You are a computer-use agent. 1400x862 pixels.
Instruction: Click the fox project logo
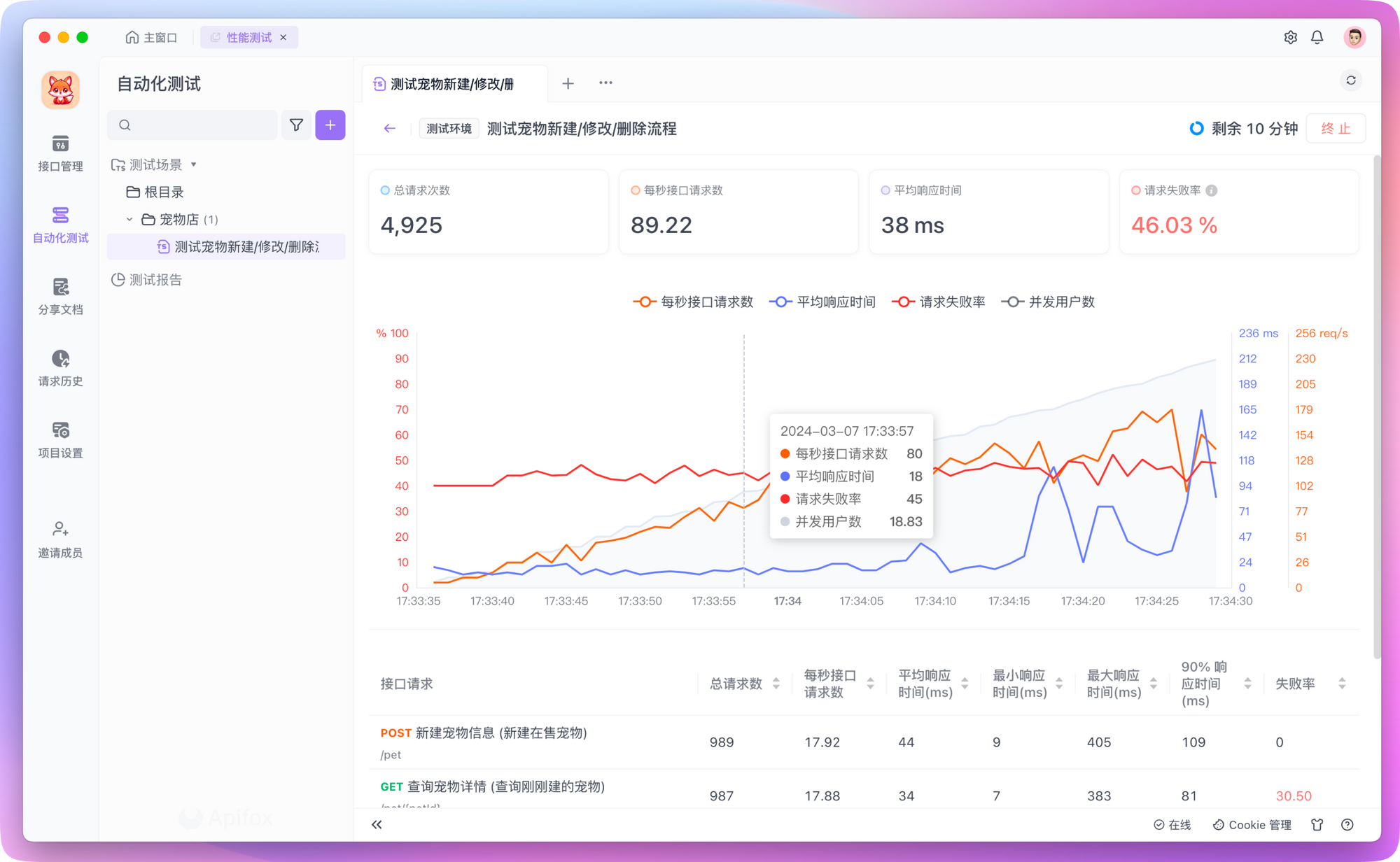[60, 90]
